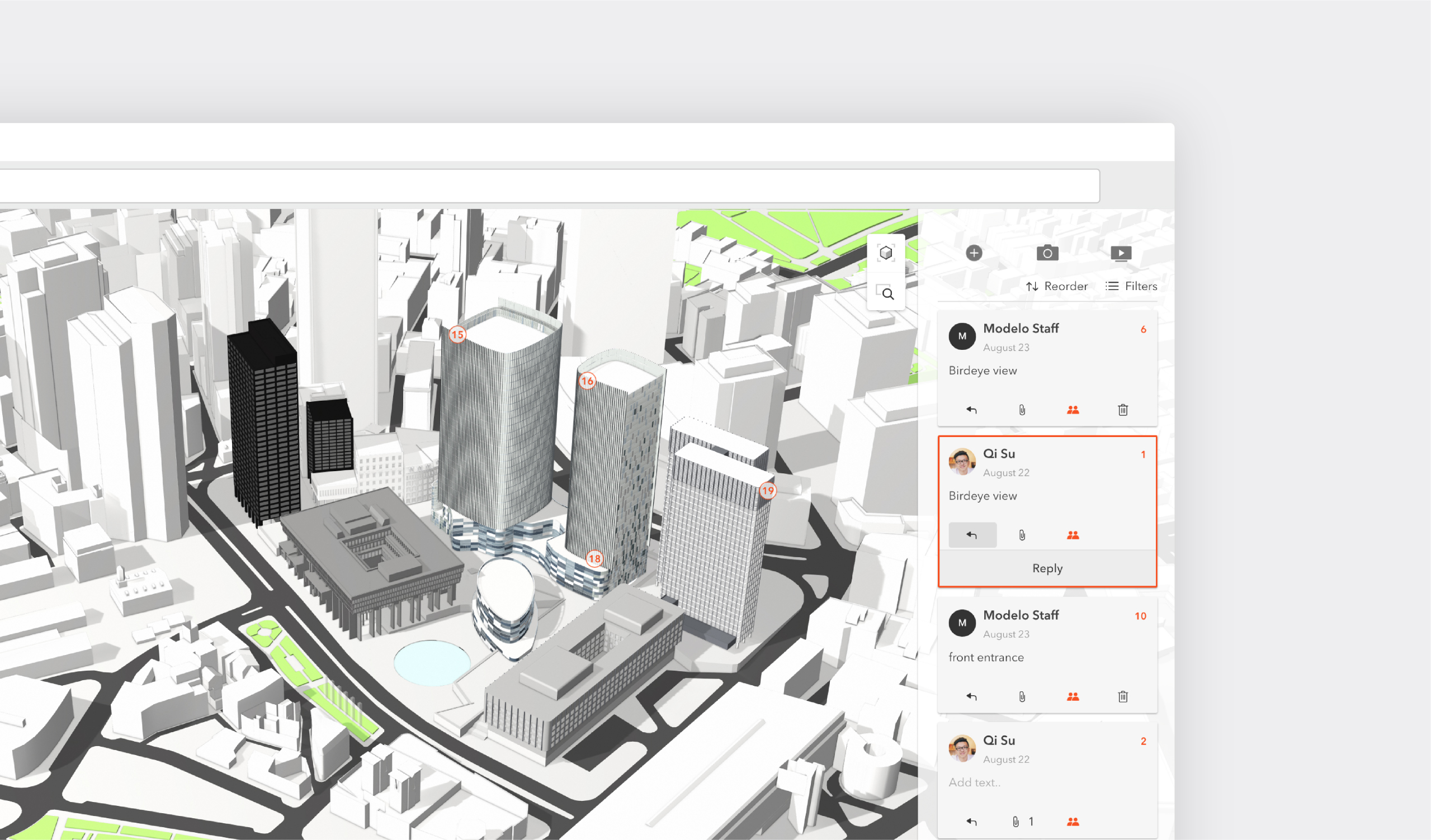Click comment marker 18 near the podium

pyautogui.click(x=594, y=558)
